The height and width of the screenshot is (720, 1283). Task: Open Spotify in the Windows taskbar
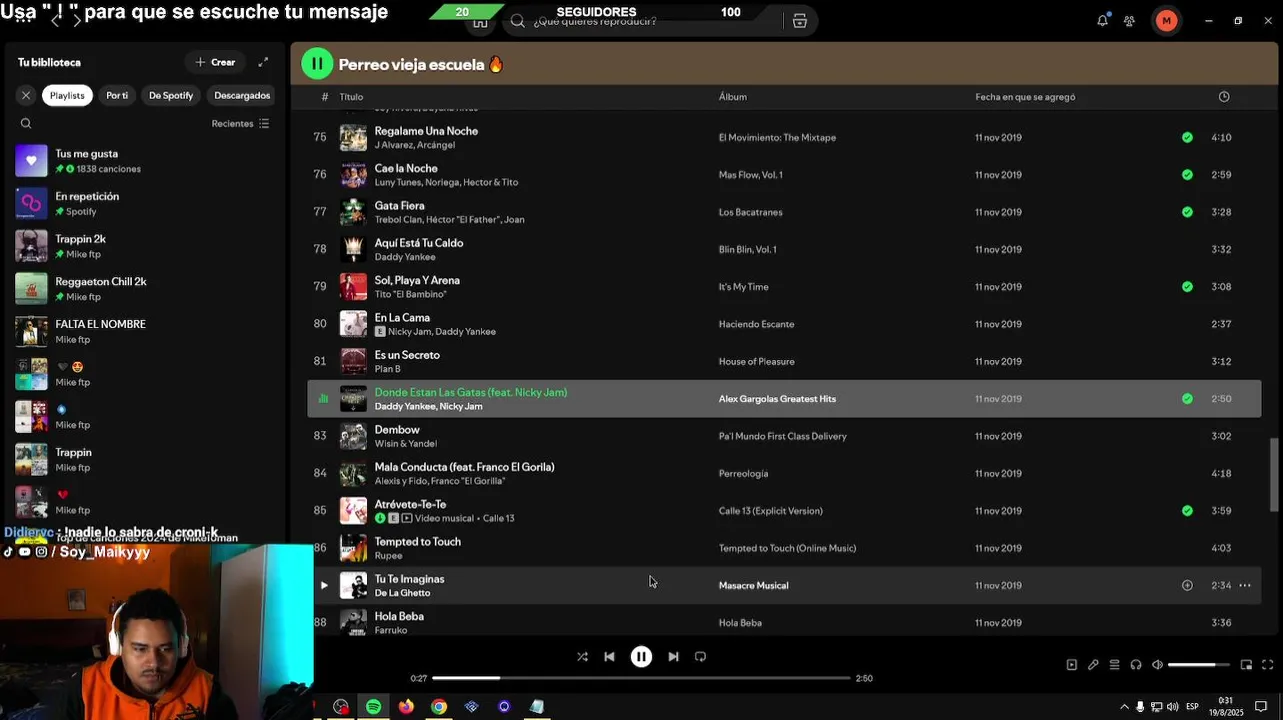(373, 706)
